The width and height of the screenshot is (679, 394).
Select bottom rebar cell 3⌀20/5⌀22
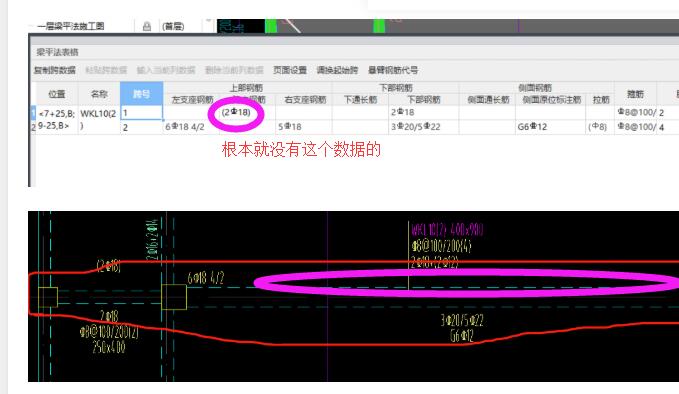point(424,127)
